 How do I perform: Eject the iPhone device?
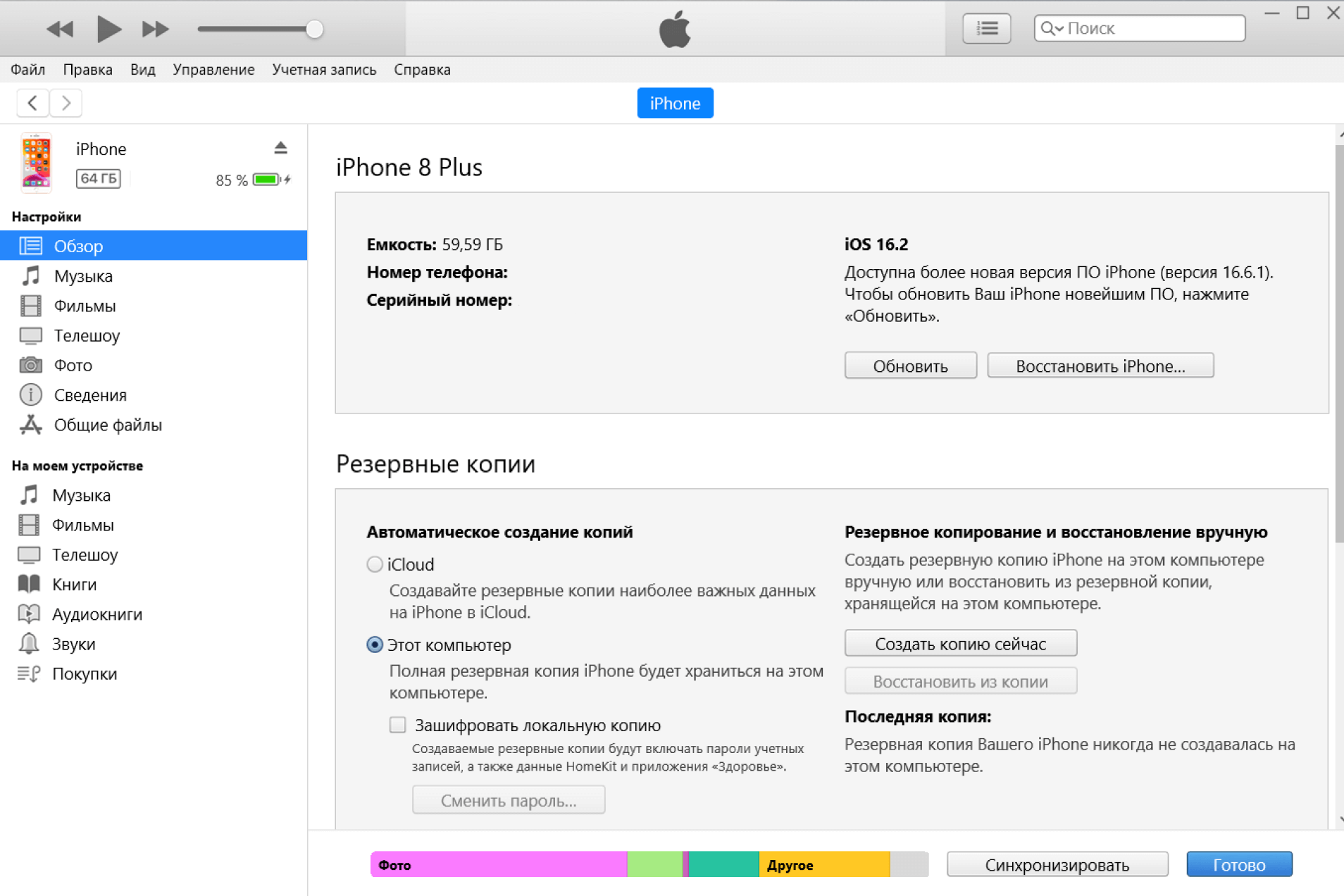coord(280,148)
